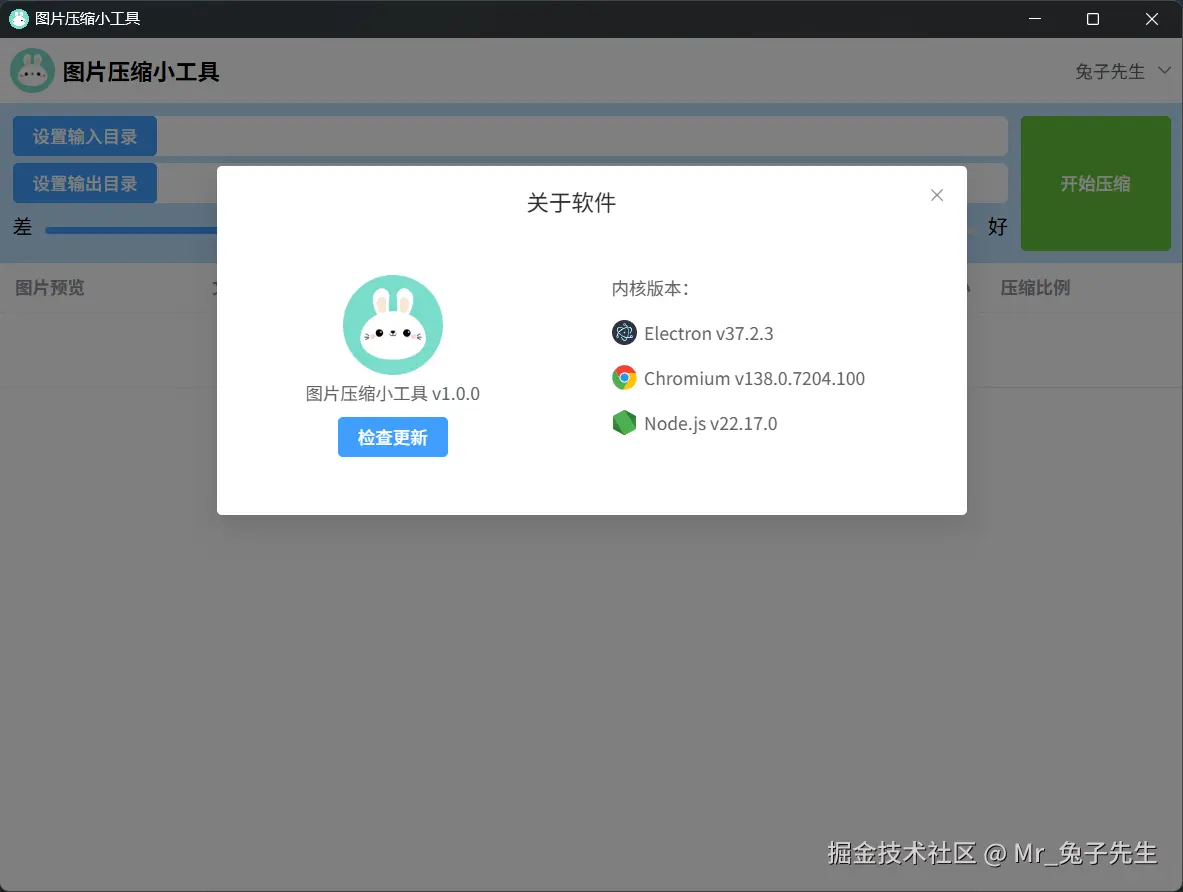This screenshot has width=1183, height=892.
Task: Close the 关于软件 dialog with the X
Action: [x=936, y=195]
